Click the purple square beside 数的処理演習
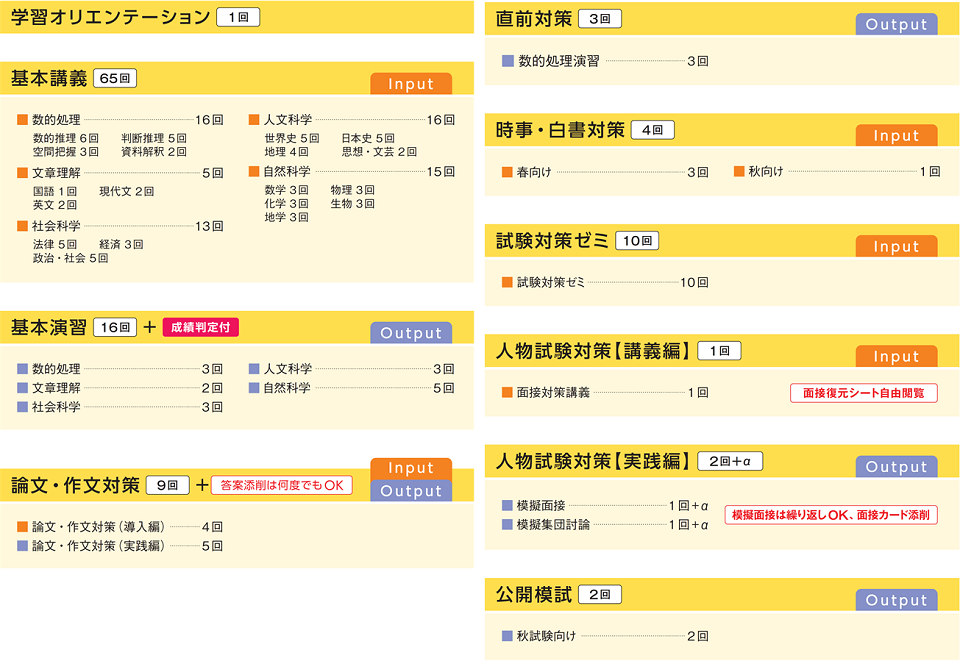960x661 pixels. coord(508,61)
